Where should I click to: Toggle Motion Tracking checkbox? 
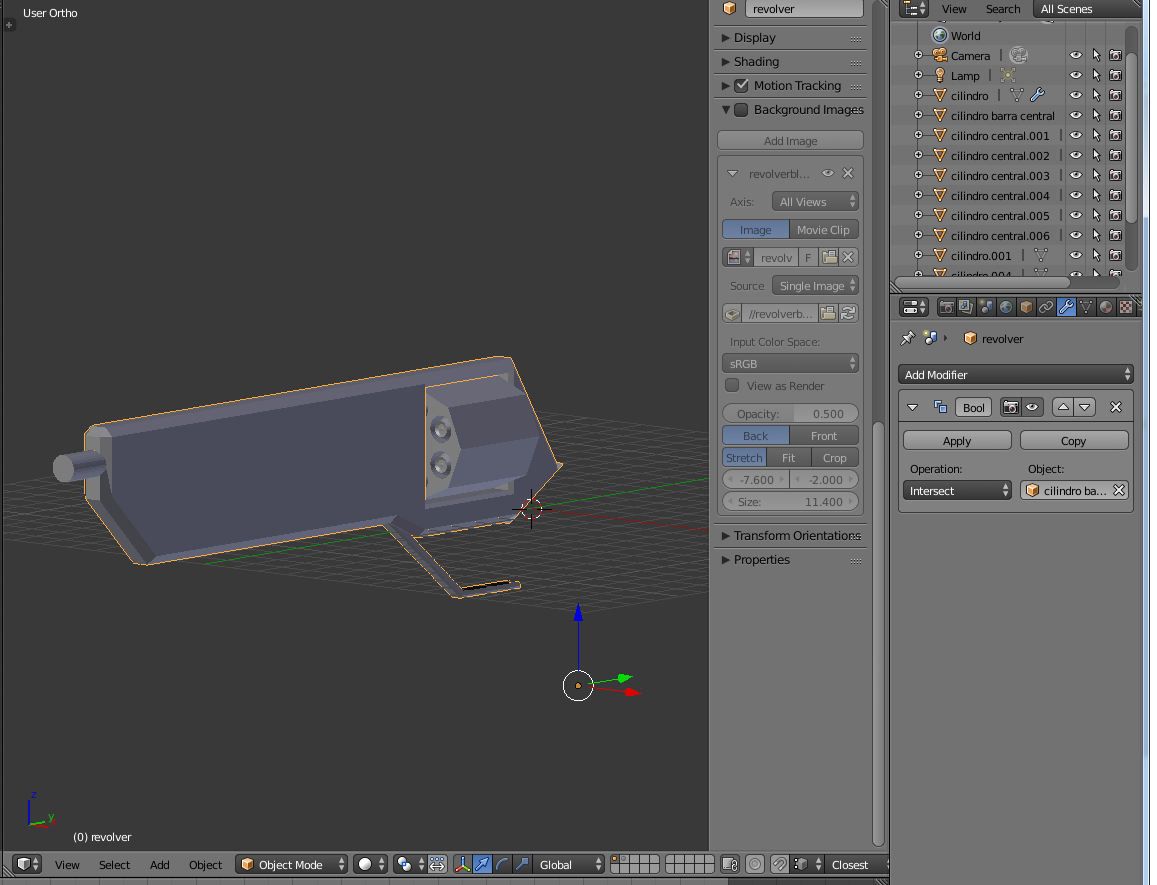[x=742, y=86]
